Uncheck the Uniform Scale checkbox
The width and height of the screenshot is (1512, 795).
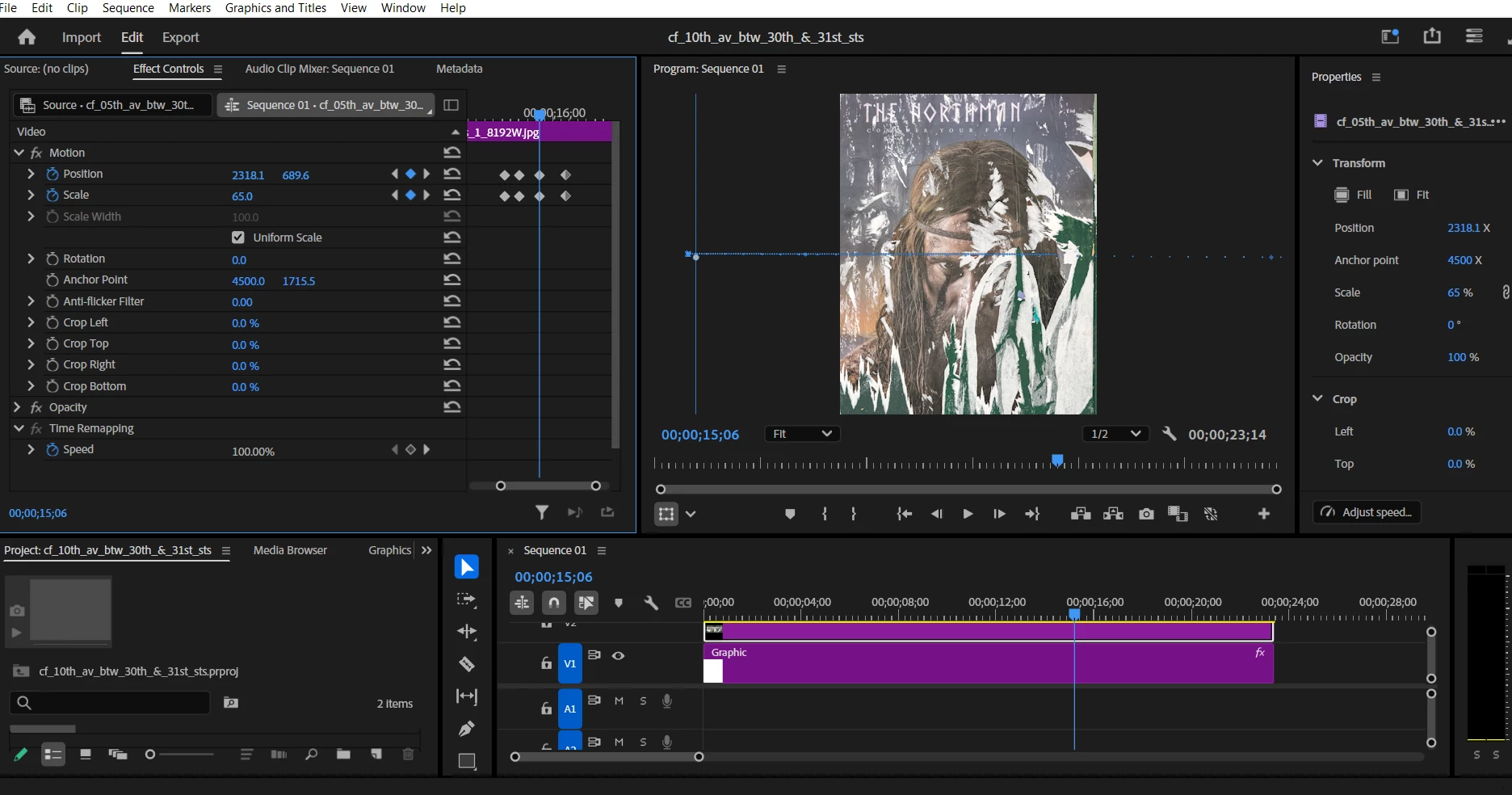click(x=238, y=238)
